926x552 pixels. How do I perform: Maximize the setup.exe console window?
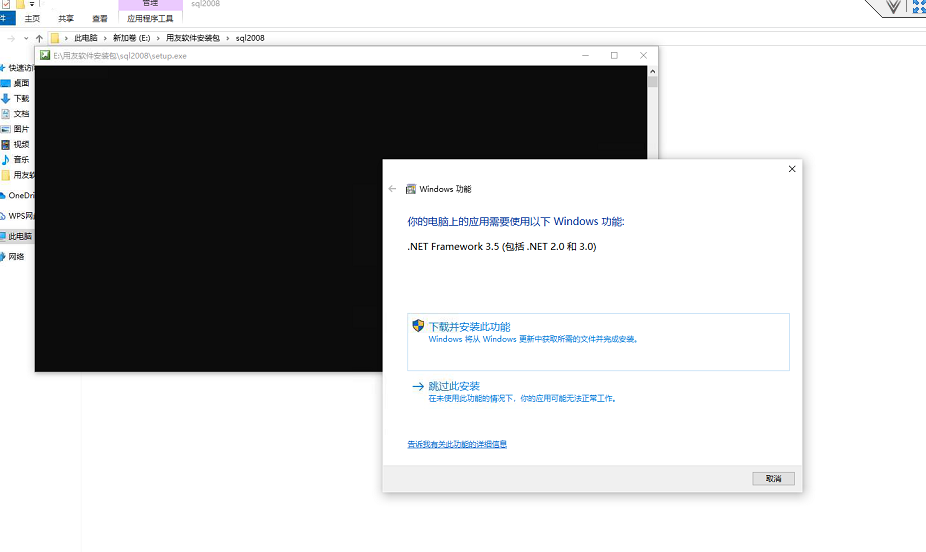click(614, 55)
